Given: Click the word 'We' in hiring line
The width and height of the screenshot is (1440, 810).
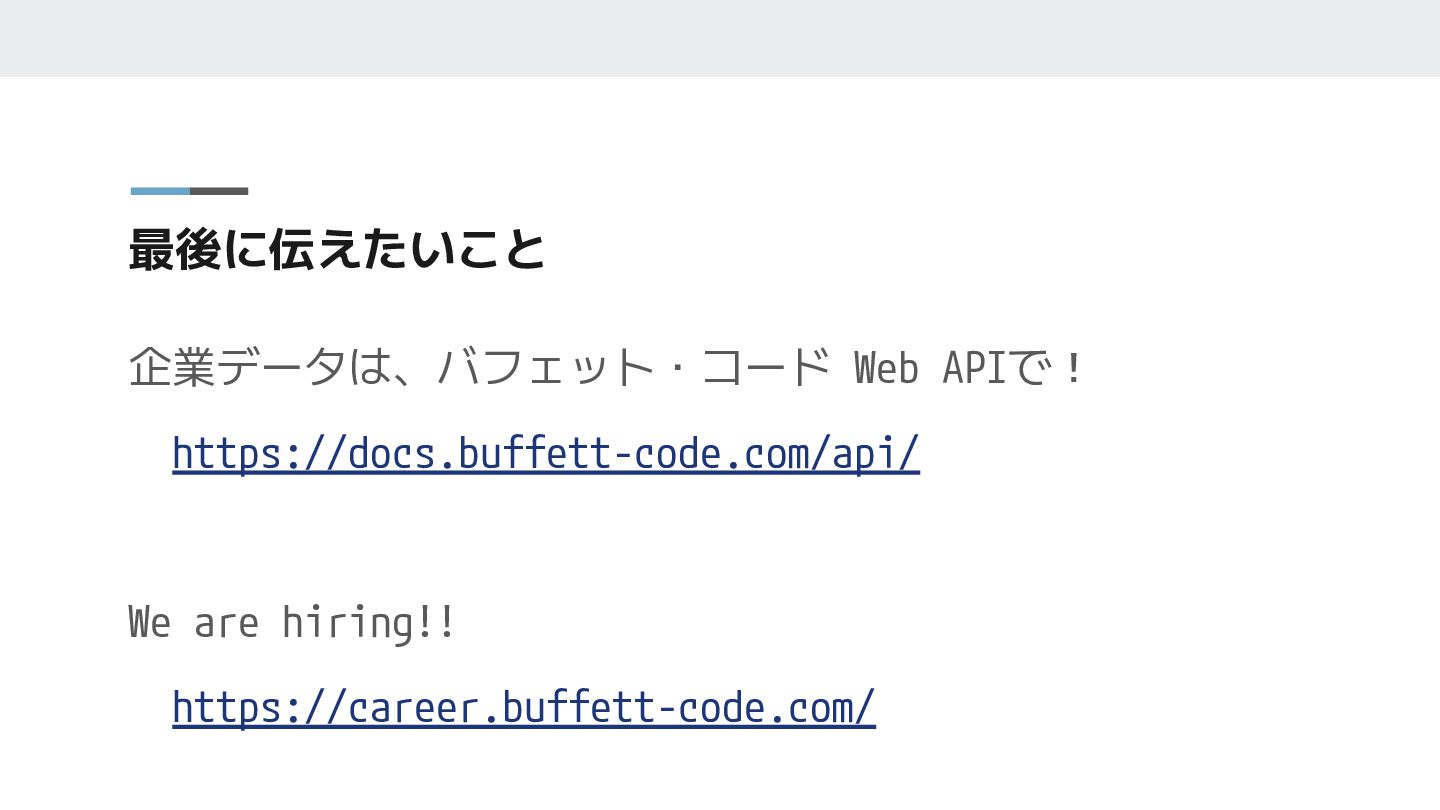Looking at the screenshot, I should point(150,622).
